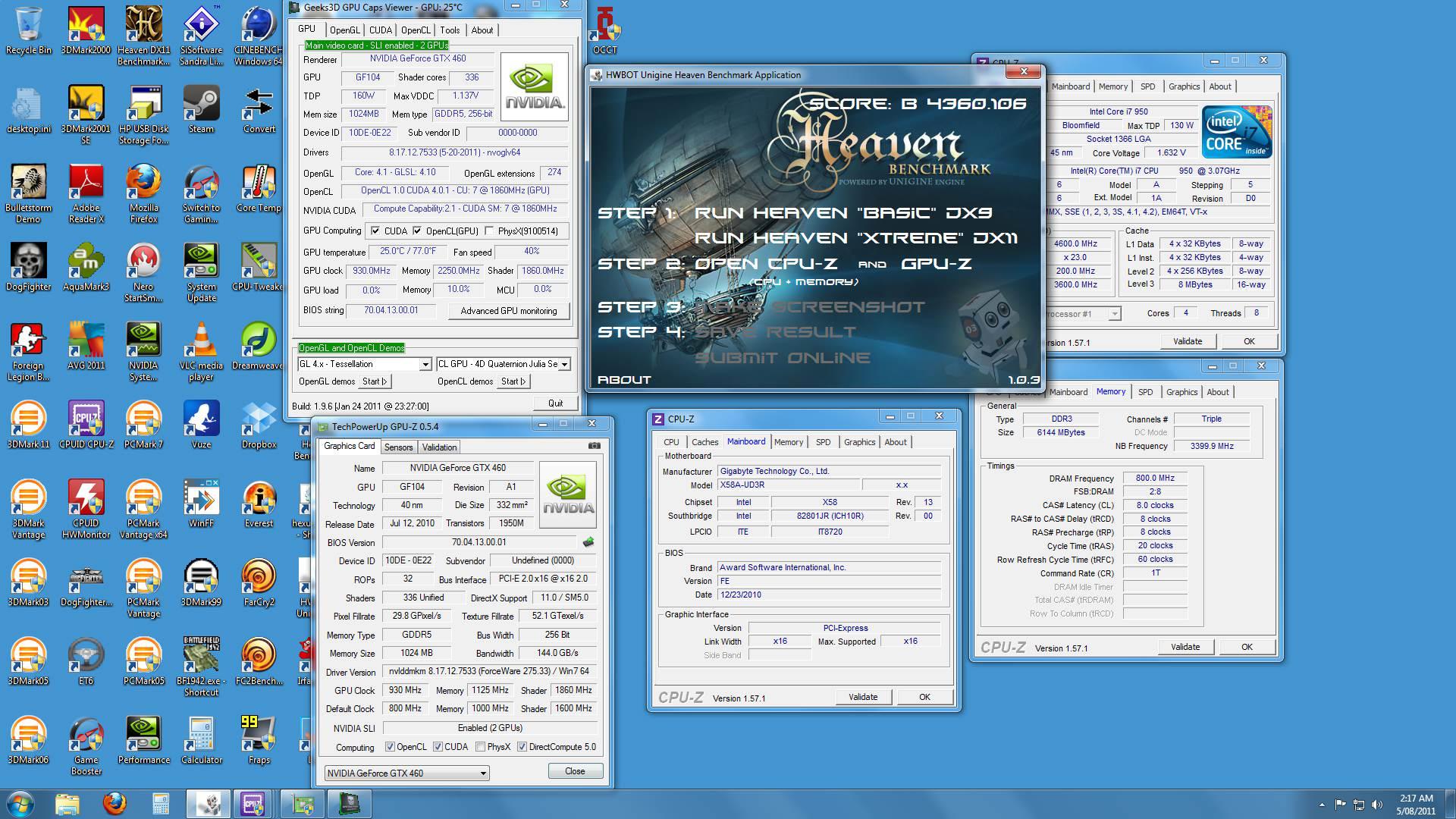Screen dimensions: 1456x819
Task: Open Nero StartSmart desktop icon
Action: [x=143, y=273]
